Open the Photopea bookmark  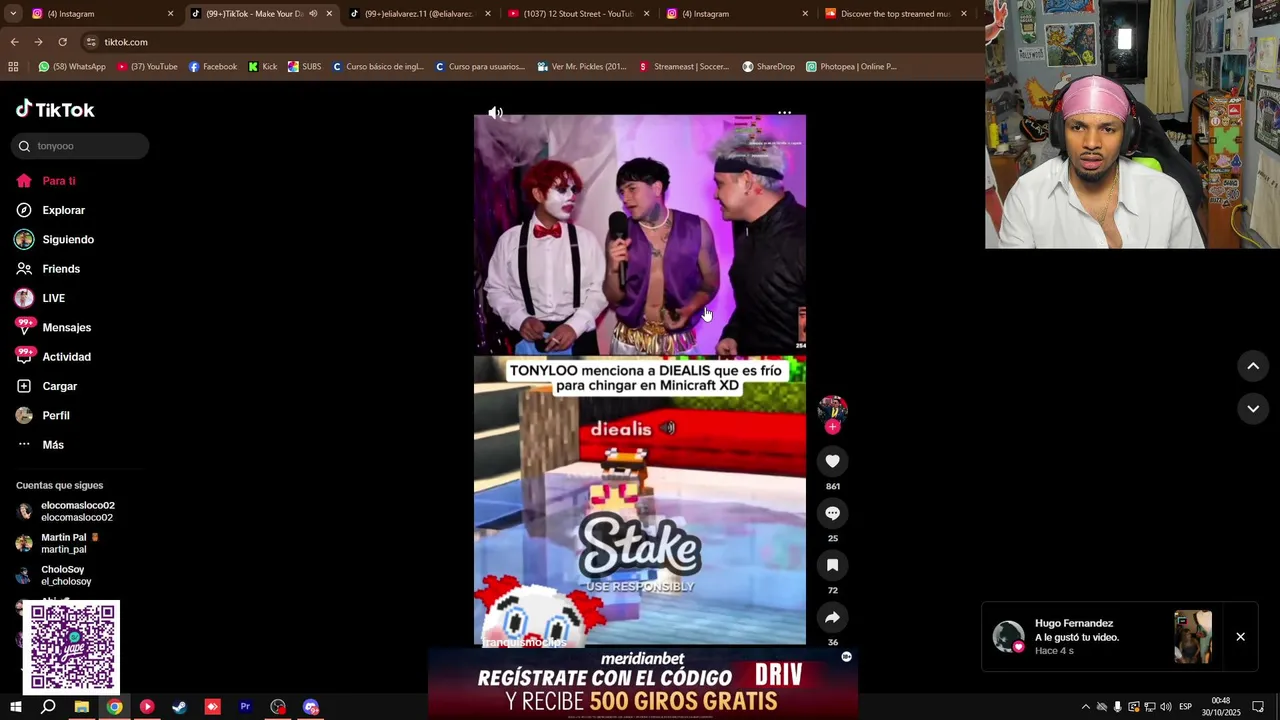click(851, 67)
